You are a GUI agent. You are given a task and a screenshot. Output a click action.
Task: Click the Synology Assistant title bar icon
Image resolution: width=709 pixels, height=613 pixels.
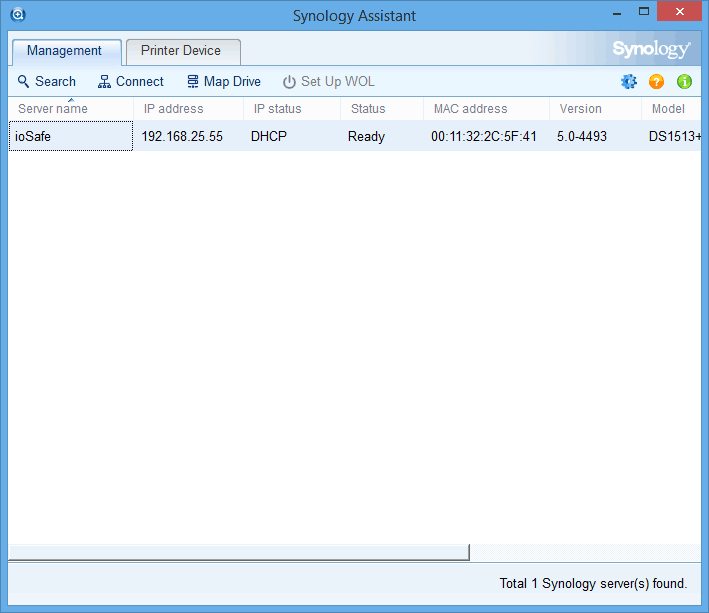click(x=18, y=15)
